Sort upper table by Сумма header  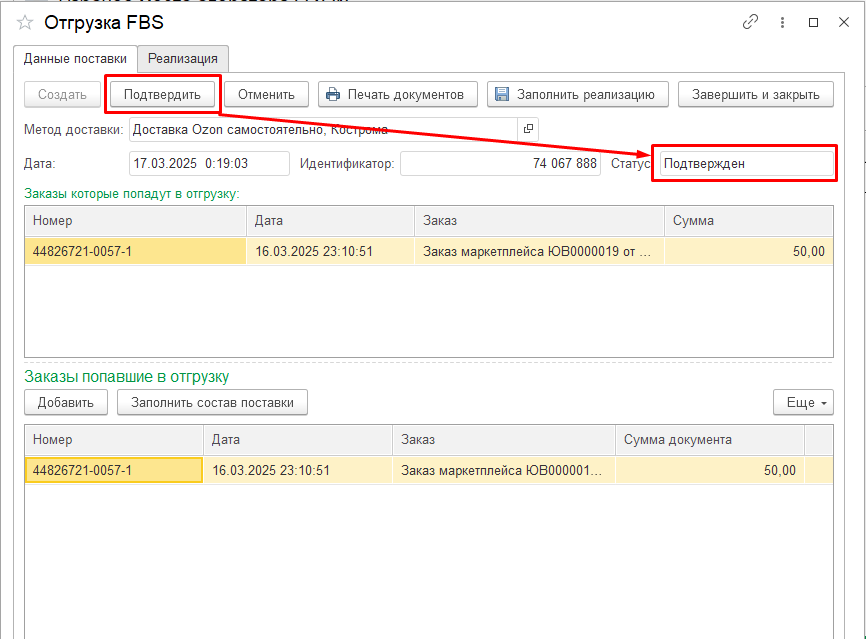(x=748, y=221)
